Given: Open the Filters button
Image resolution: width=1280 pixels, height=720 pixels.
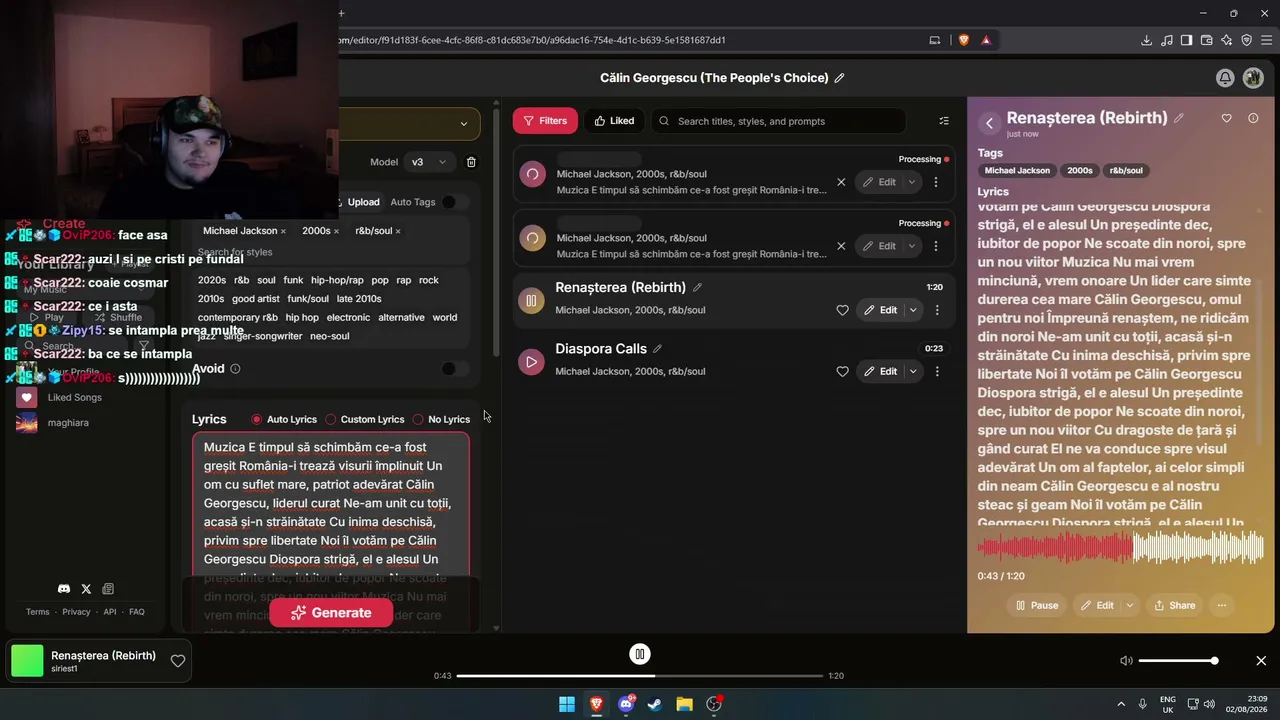Looking at the screenshot, I should (545, 121).
